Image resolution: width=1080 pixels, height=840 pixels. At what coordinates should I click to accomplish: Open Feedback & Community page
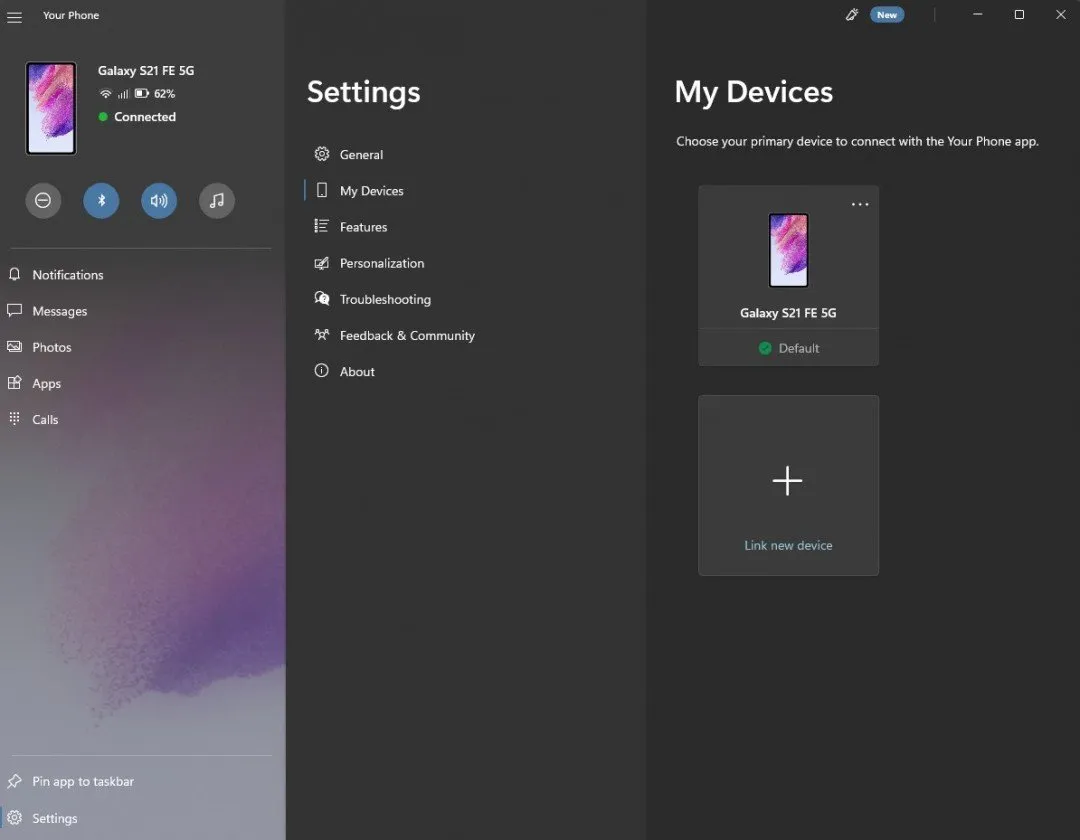[x=406, y=335]
